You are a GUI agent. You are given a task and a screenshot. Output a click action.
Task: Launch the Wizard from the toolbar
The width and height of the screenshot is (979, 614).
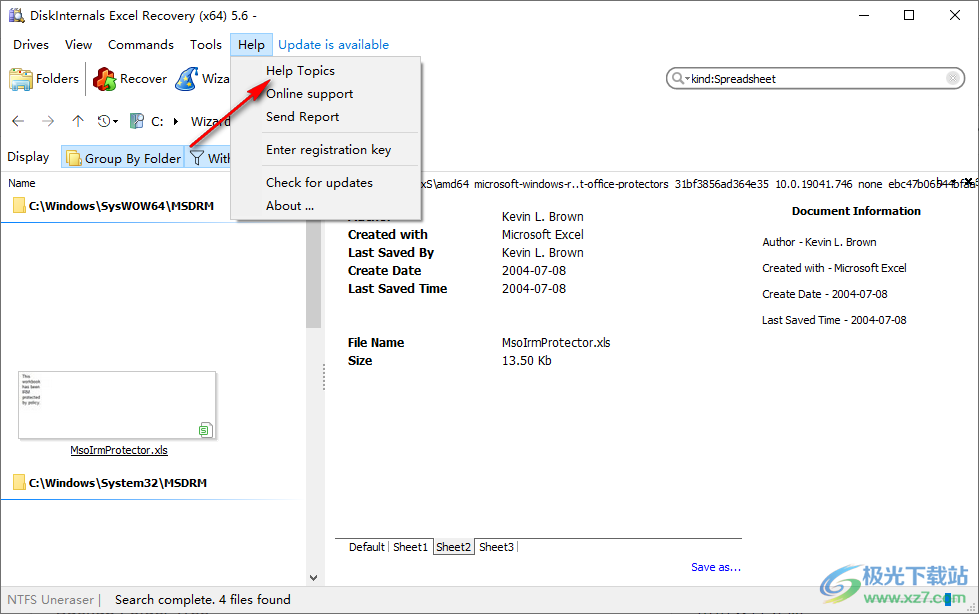click(x=202, y=79)
